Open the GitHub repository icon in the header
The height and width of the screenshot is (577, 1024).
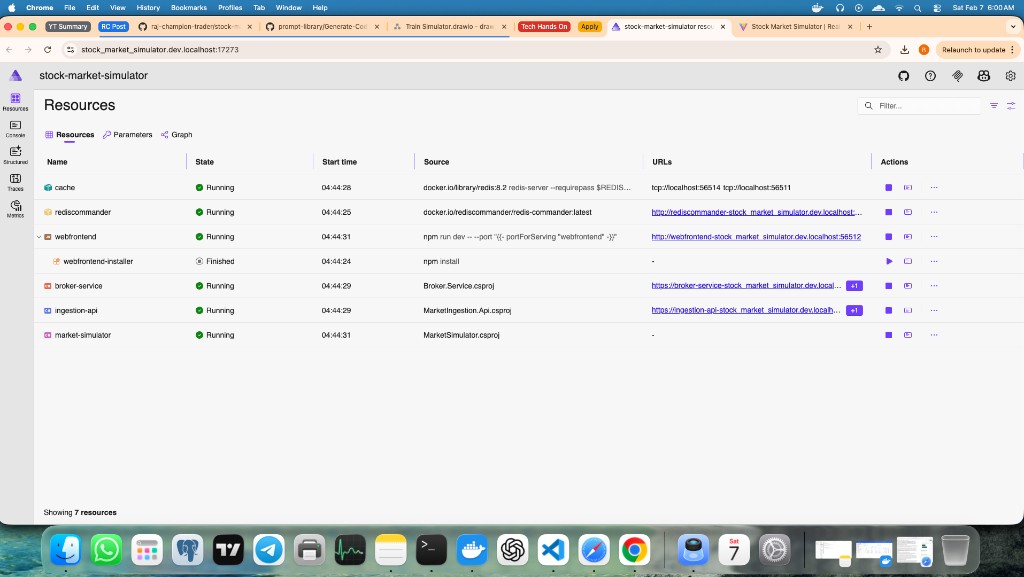coord(903,75)
